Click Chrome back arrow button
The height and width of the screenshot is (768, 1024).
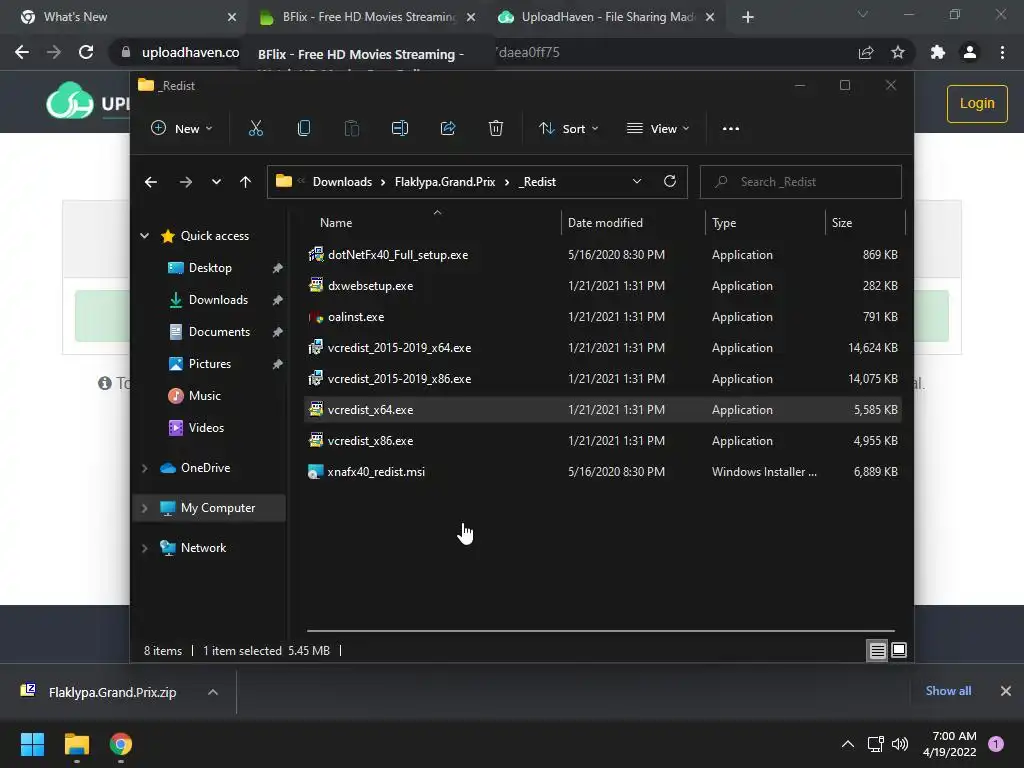point(22,52)
